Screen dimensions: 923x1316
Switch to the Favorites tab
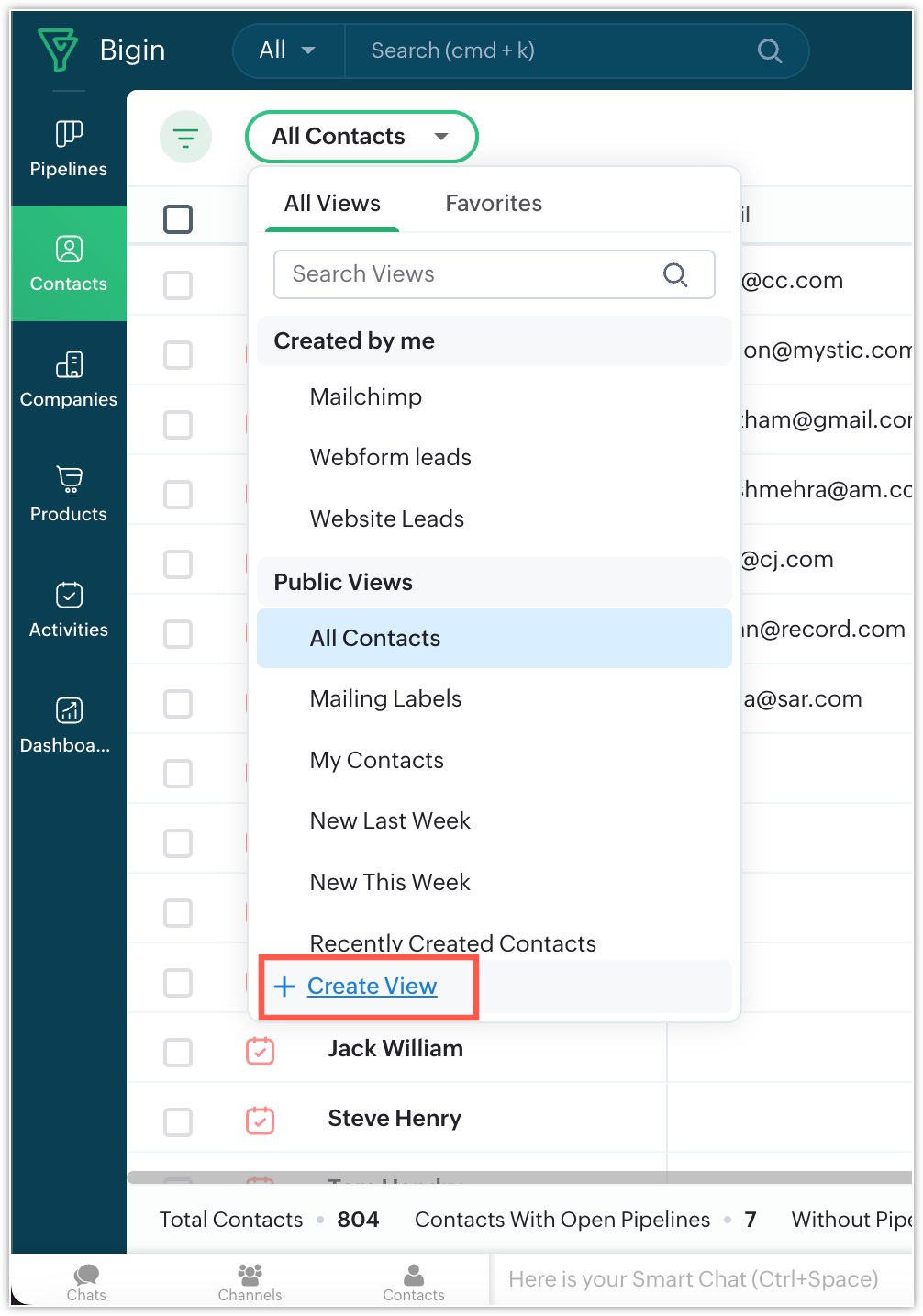pos(494,204)
